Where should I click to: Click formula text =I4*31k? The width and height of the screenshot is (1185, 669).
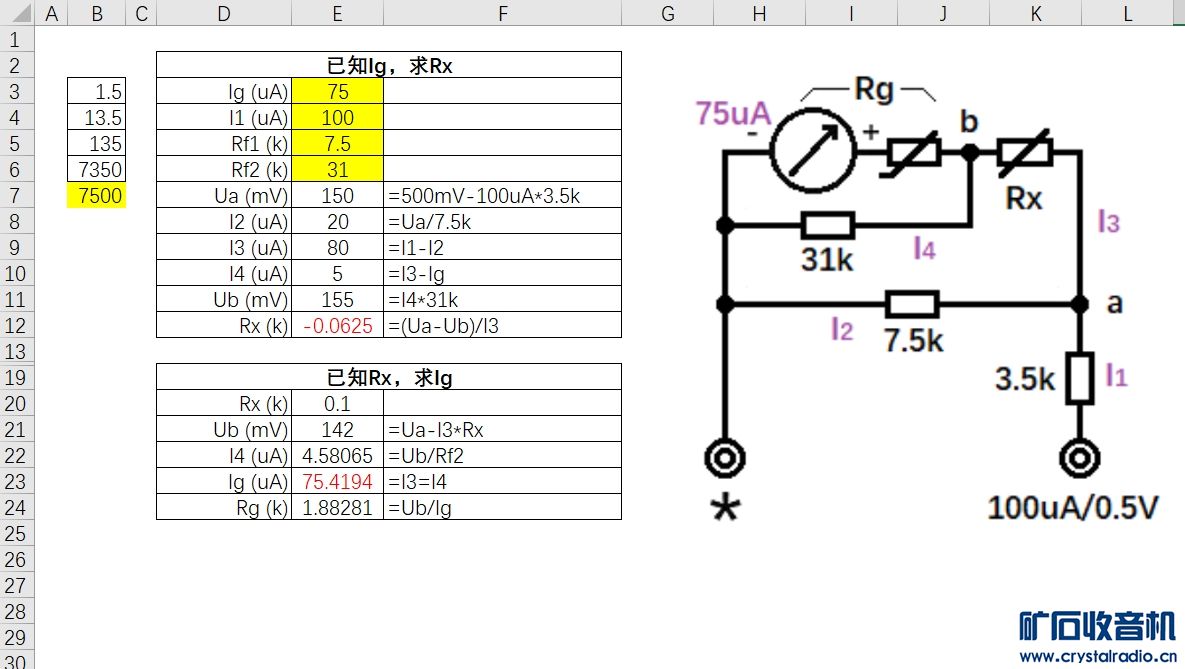coord(422,300)
